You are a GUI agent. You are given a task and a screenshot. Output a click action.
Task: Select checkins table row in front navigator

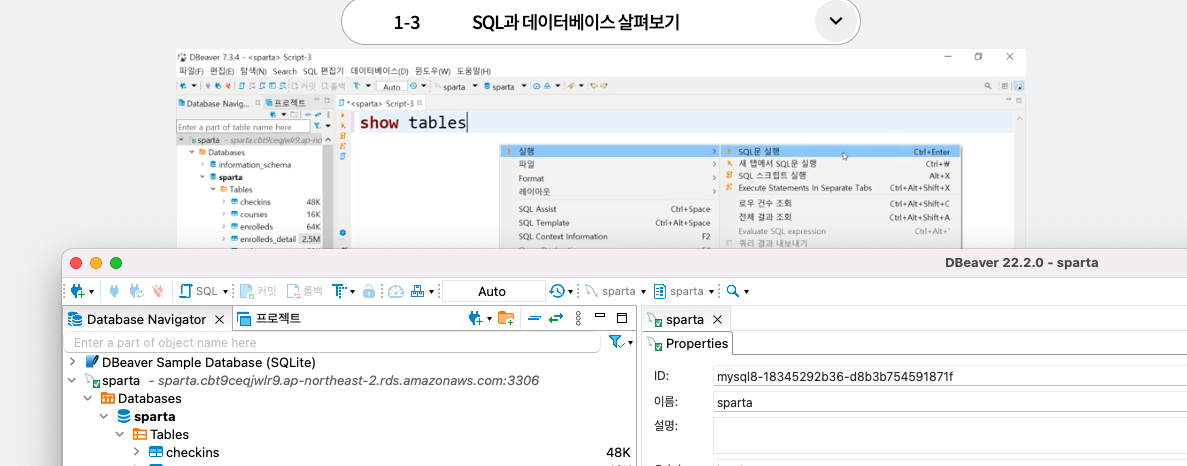[348, 453]
